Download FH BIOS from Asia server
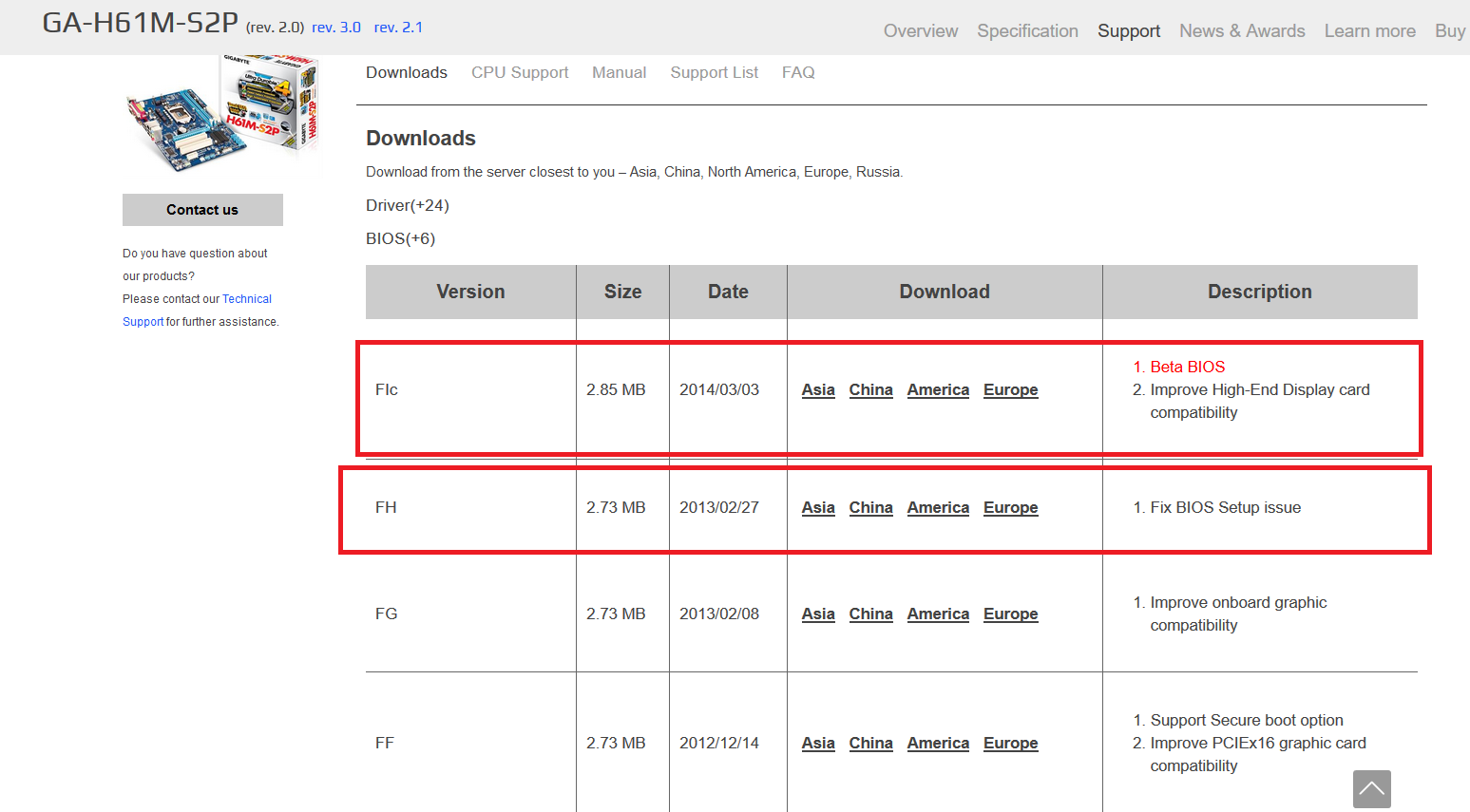This screenshot has width=1470, height=812. pos(818,507)
